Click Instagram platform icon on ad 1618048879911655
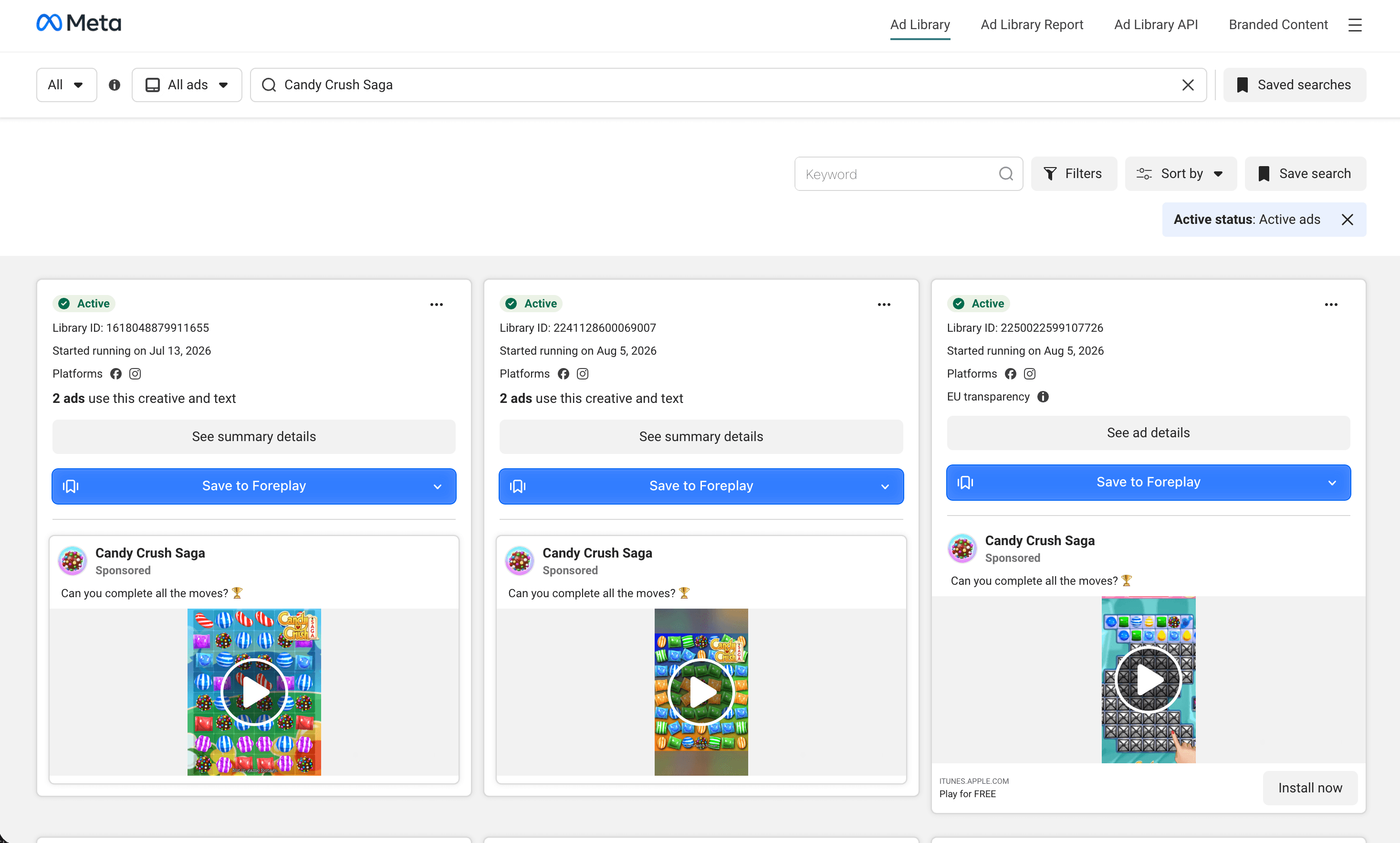Screen dimensions: 1400x843 pyautogui.click(x=135, y=374)
